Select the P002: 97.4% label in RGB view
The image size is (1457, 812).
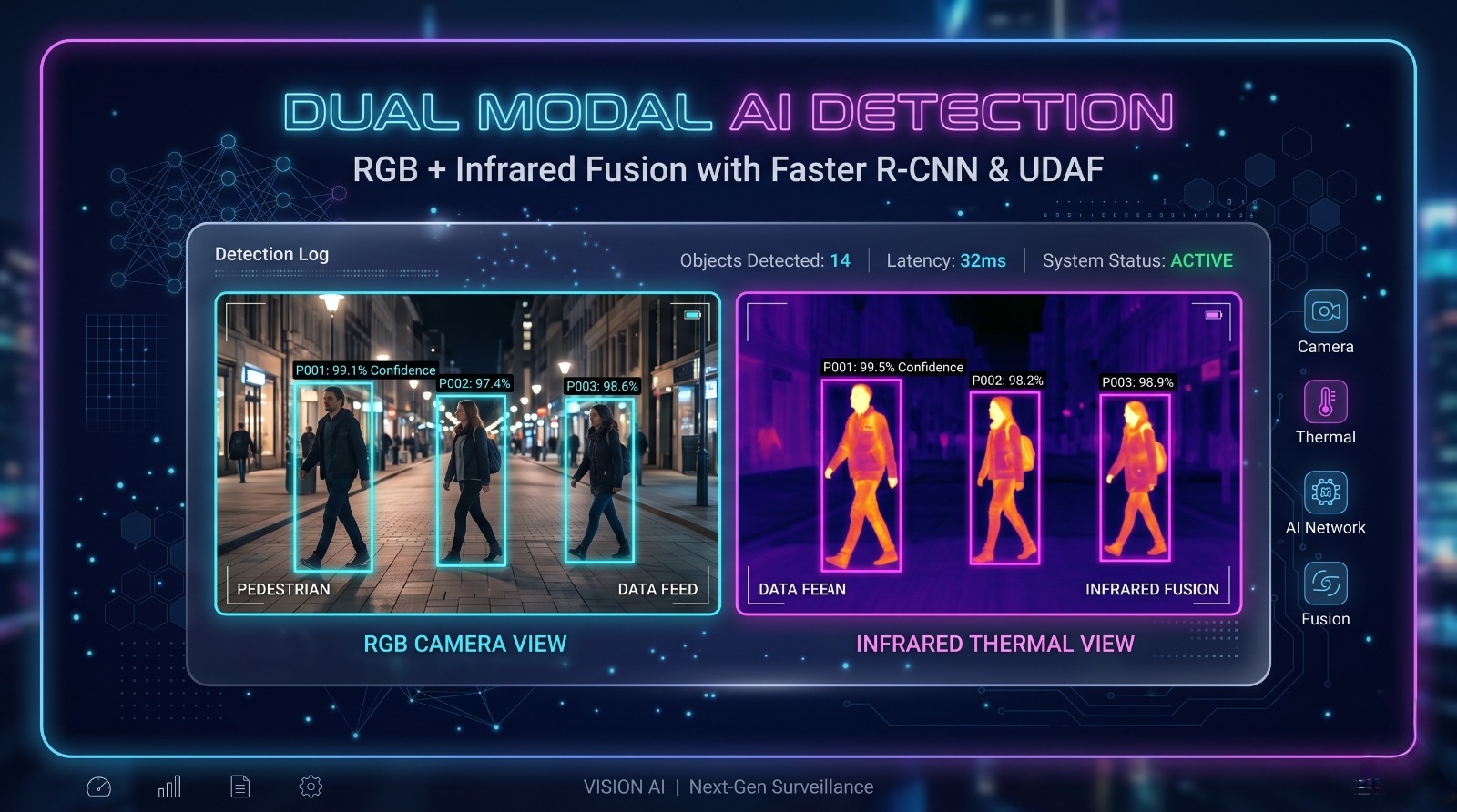pyautogui.click(x=474, y=383)
